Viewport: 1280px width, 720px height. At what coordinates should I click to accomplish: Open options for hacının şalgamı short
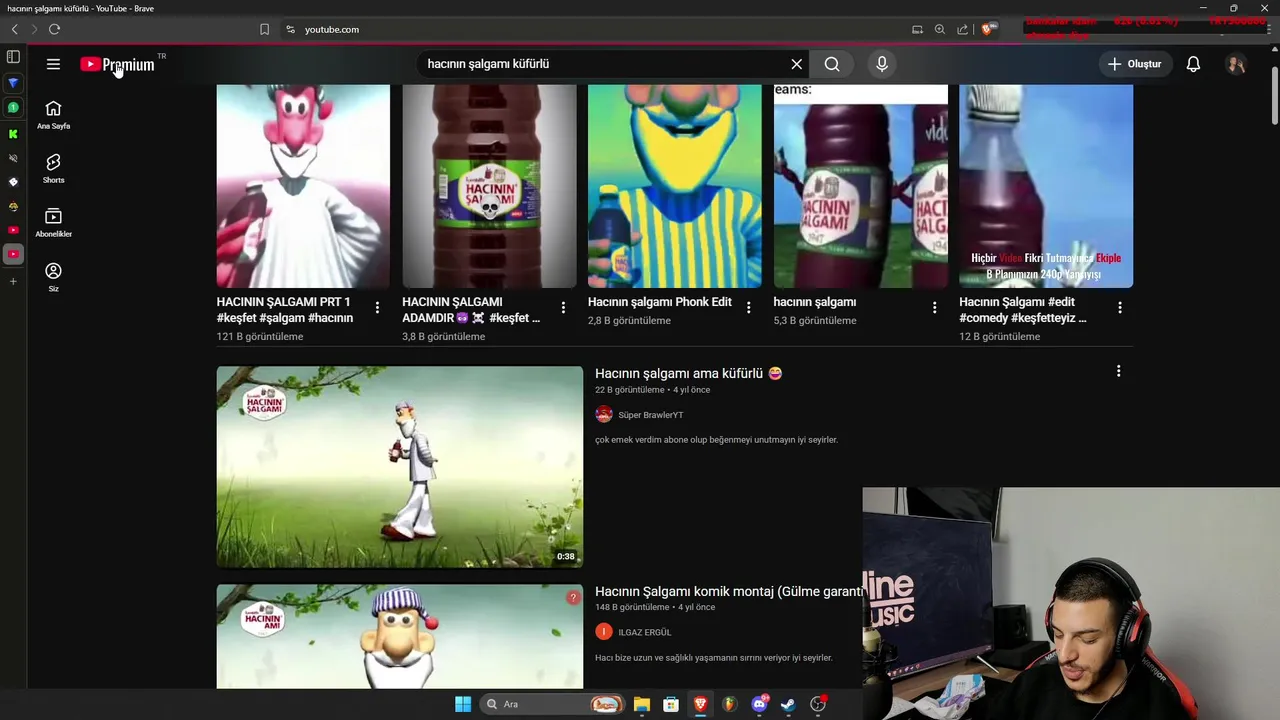click(934, 308)
